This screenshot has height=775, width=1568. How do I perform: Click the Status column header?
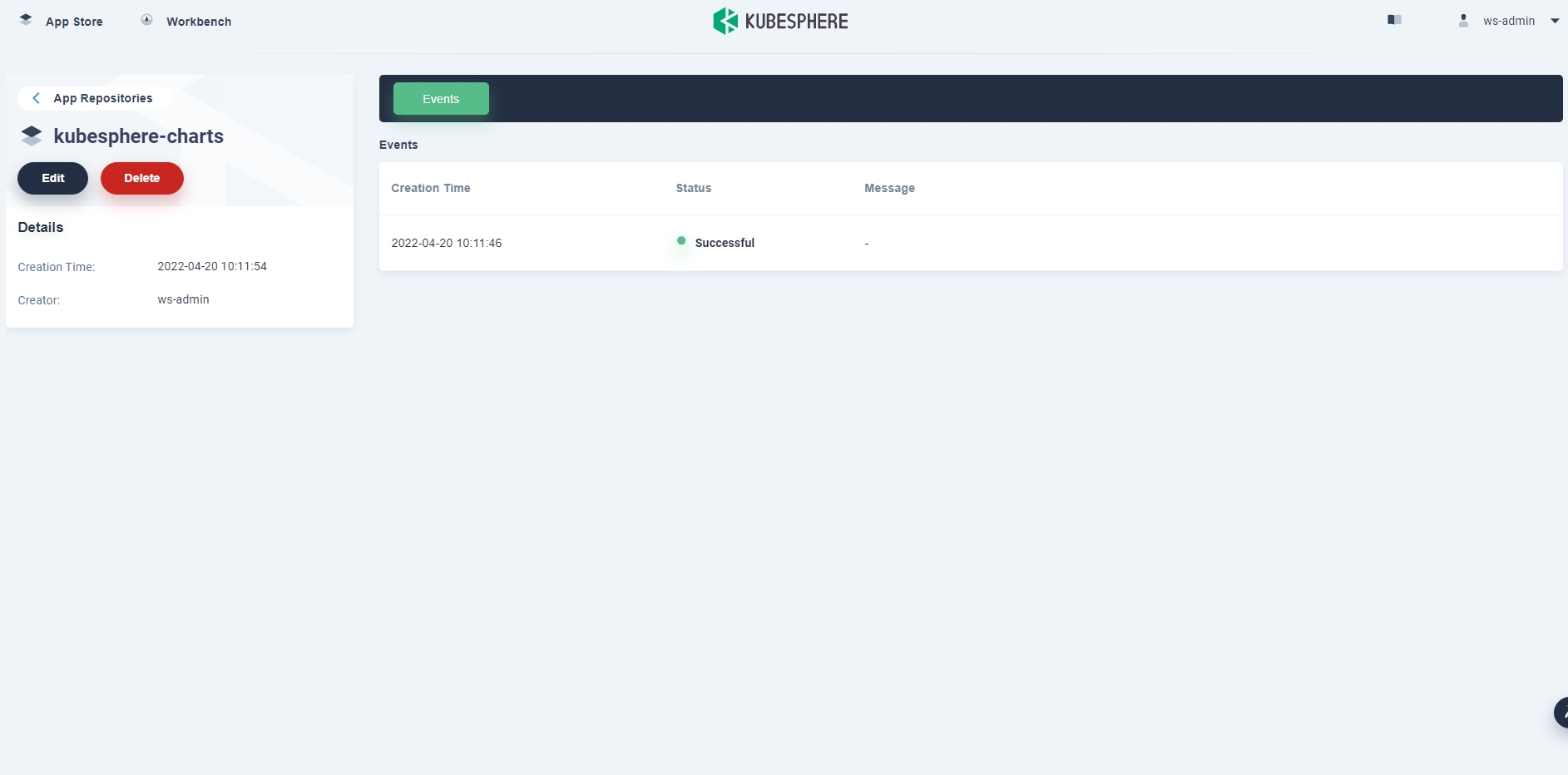[693, 188]
